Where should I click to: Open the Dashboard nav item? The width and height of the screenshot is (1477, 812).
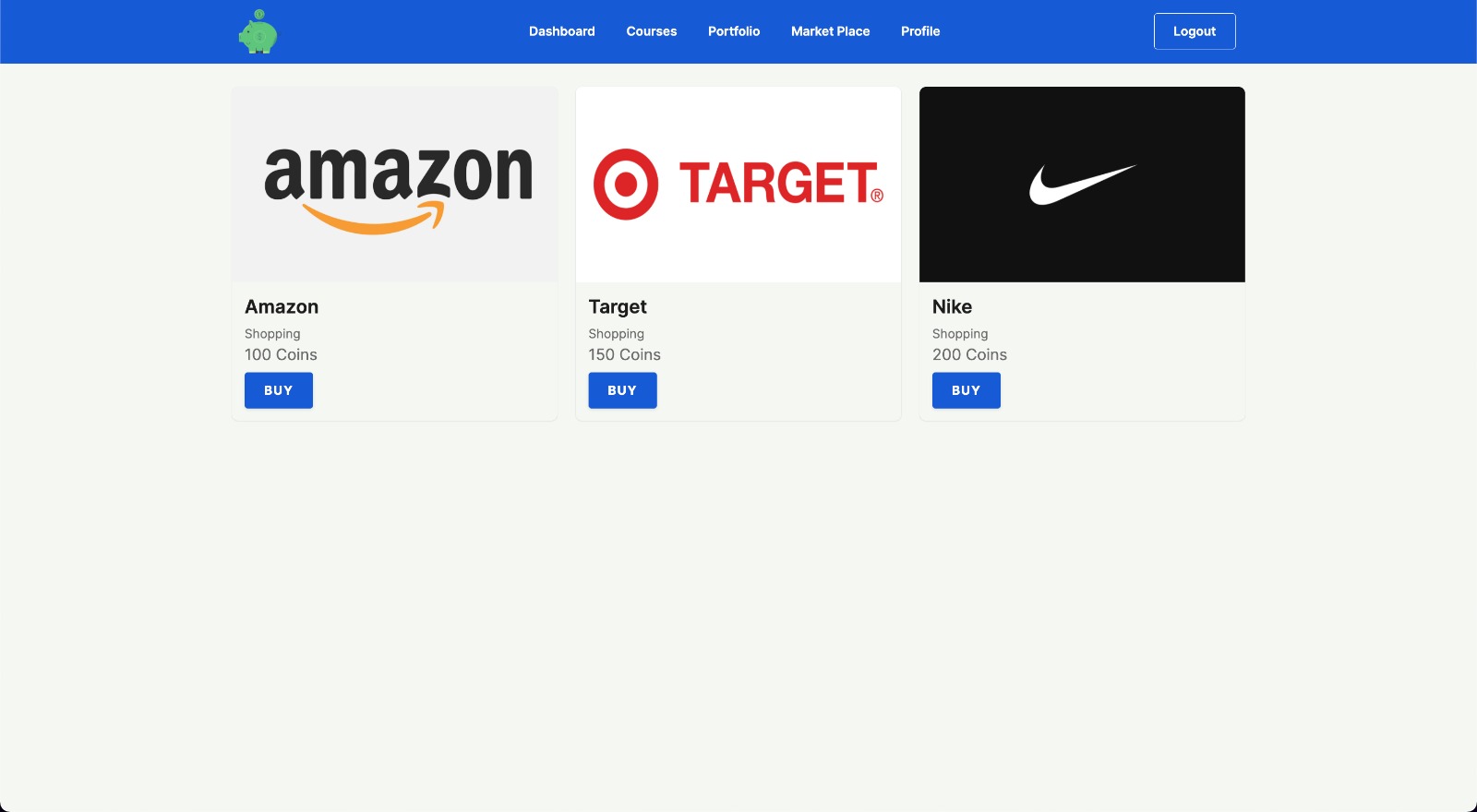[561, 31]
